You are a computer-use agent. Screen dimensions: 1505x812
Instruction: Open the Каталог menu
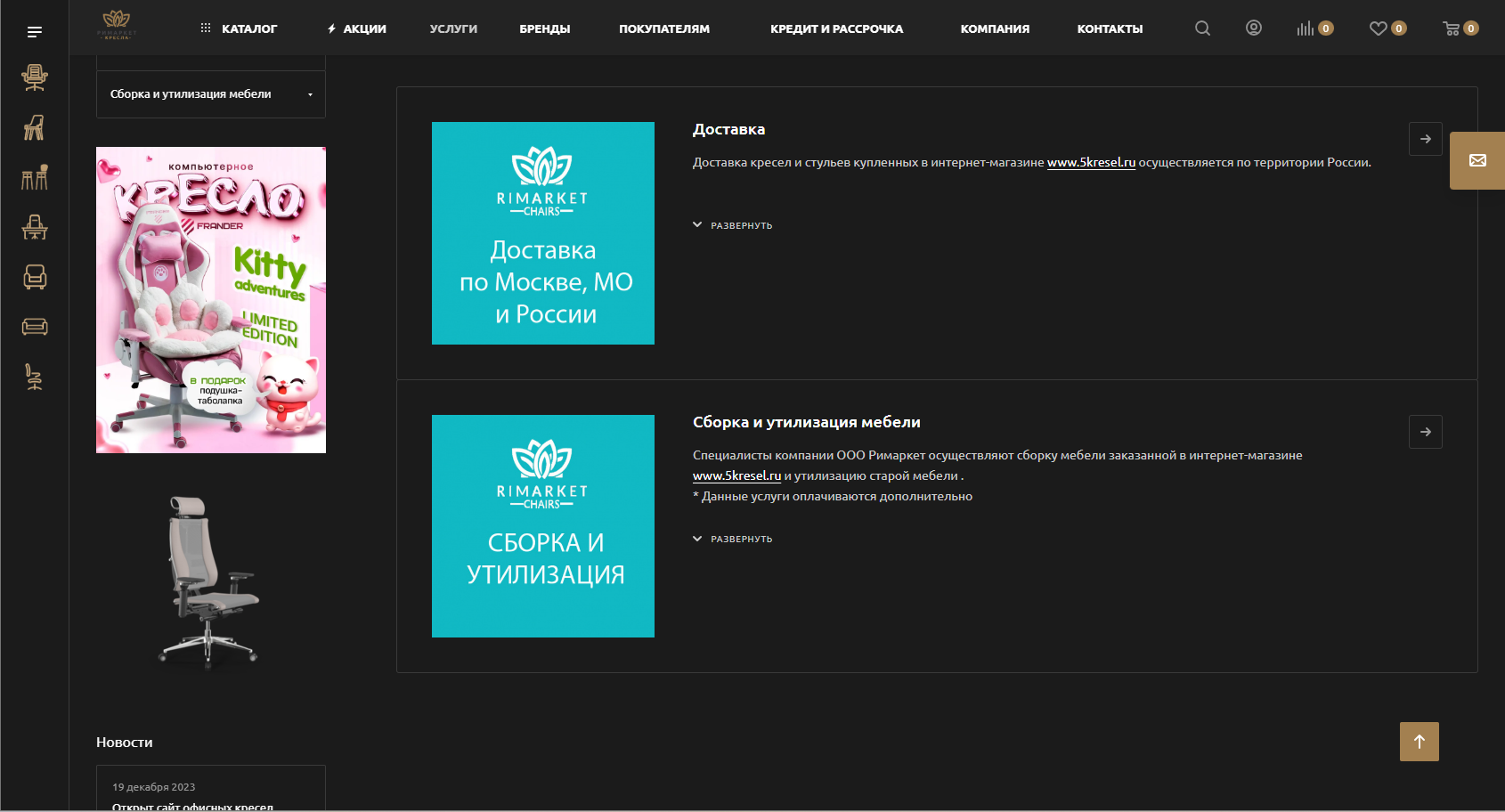point(239,28)
